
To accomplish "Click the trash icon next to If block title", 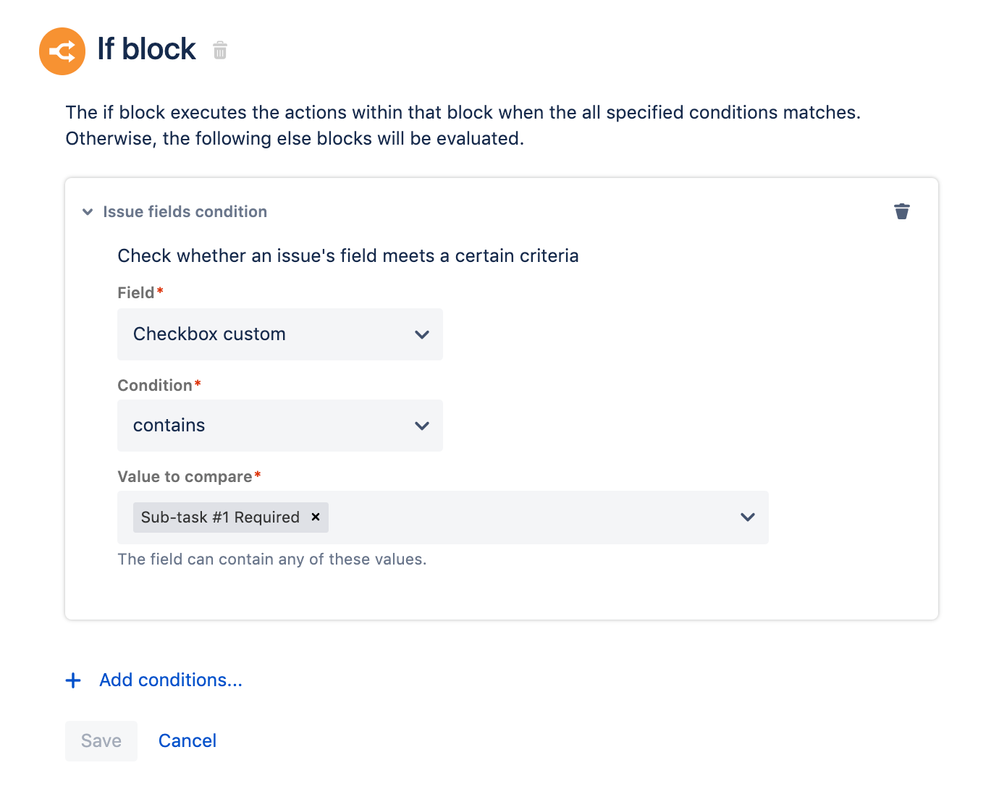I will (x=219, y=50).
